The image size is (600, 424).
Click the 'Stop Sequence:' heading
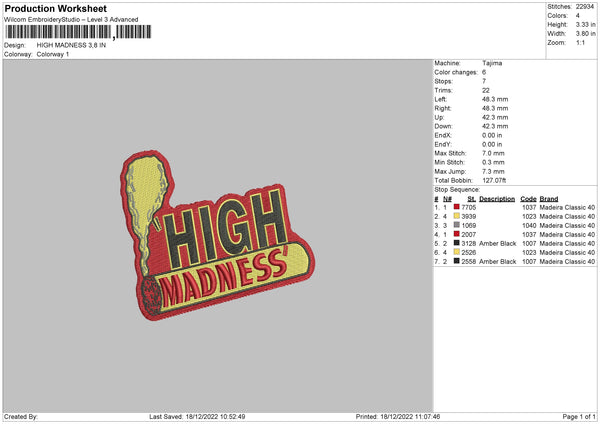point(457,189)
